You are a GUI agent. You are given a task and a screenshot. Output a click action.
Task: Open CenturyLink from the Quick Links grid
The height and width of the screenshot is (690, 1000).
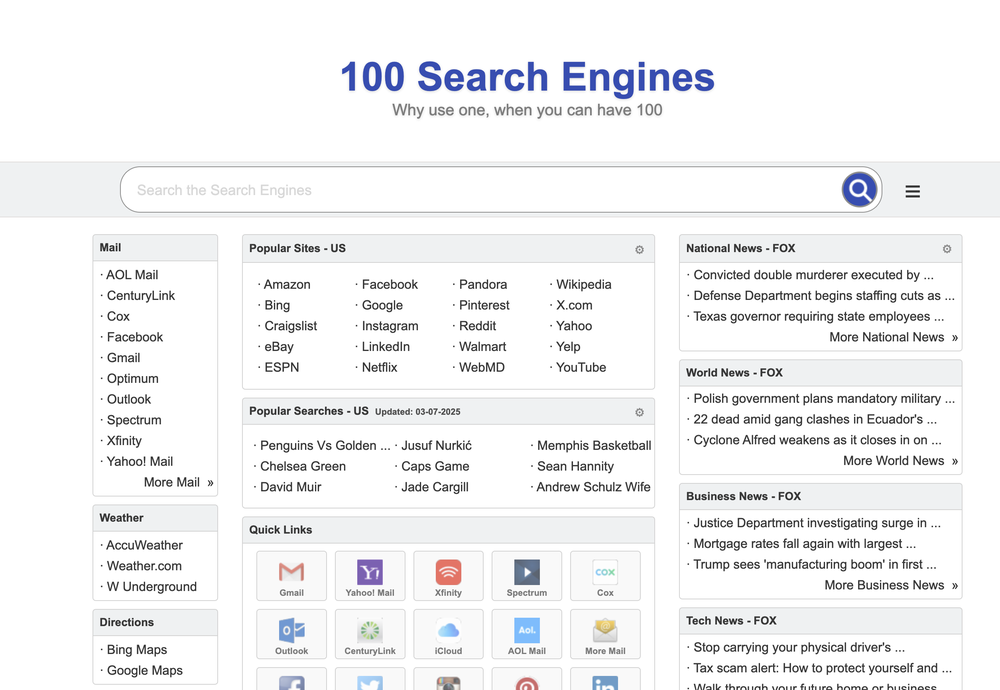369,633
